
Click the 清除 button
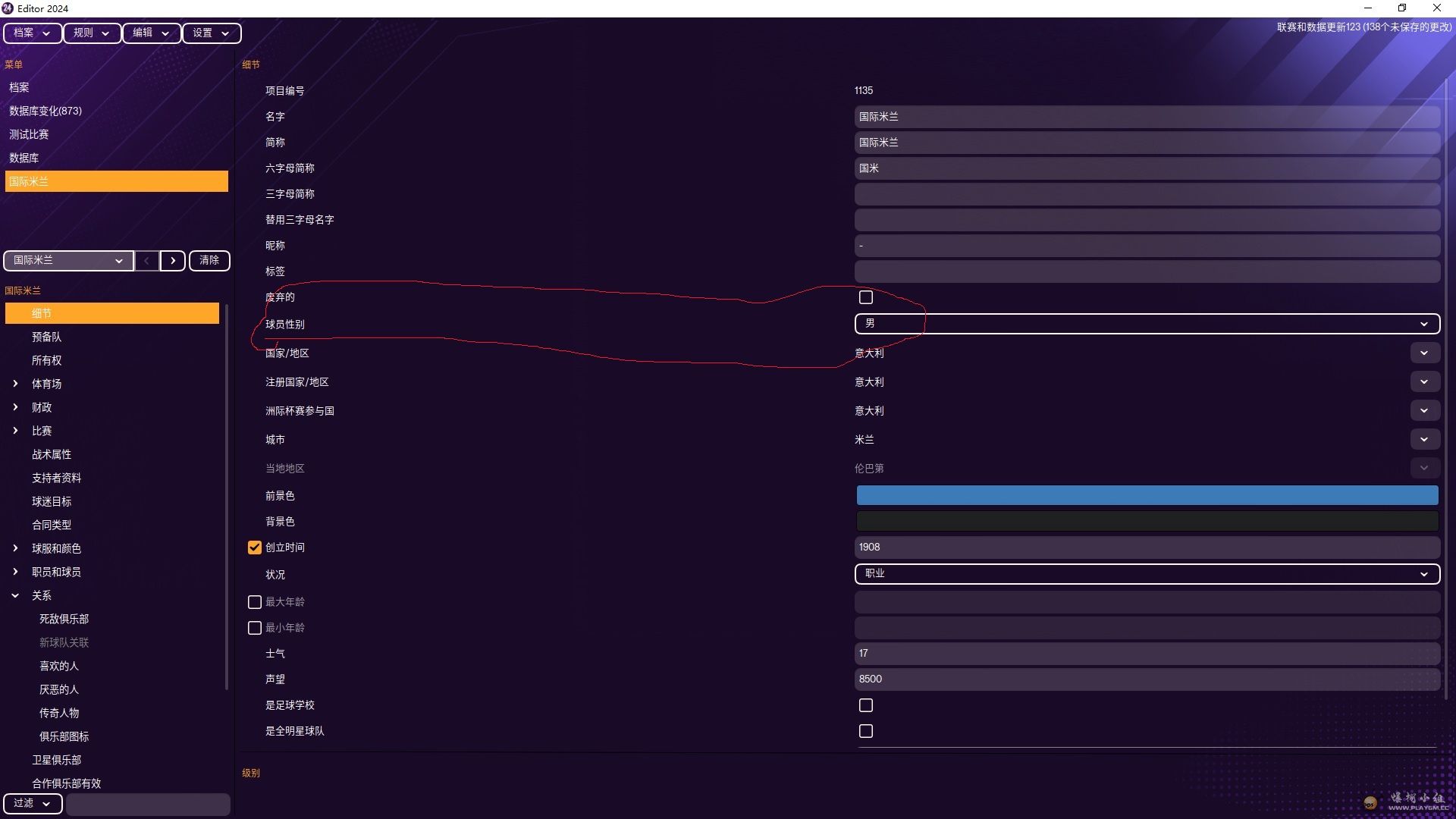(x=209, y=261)
